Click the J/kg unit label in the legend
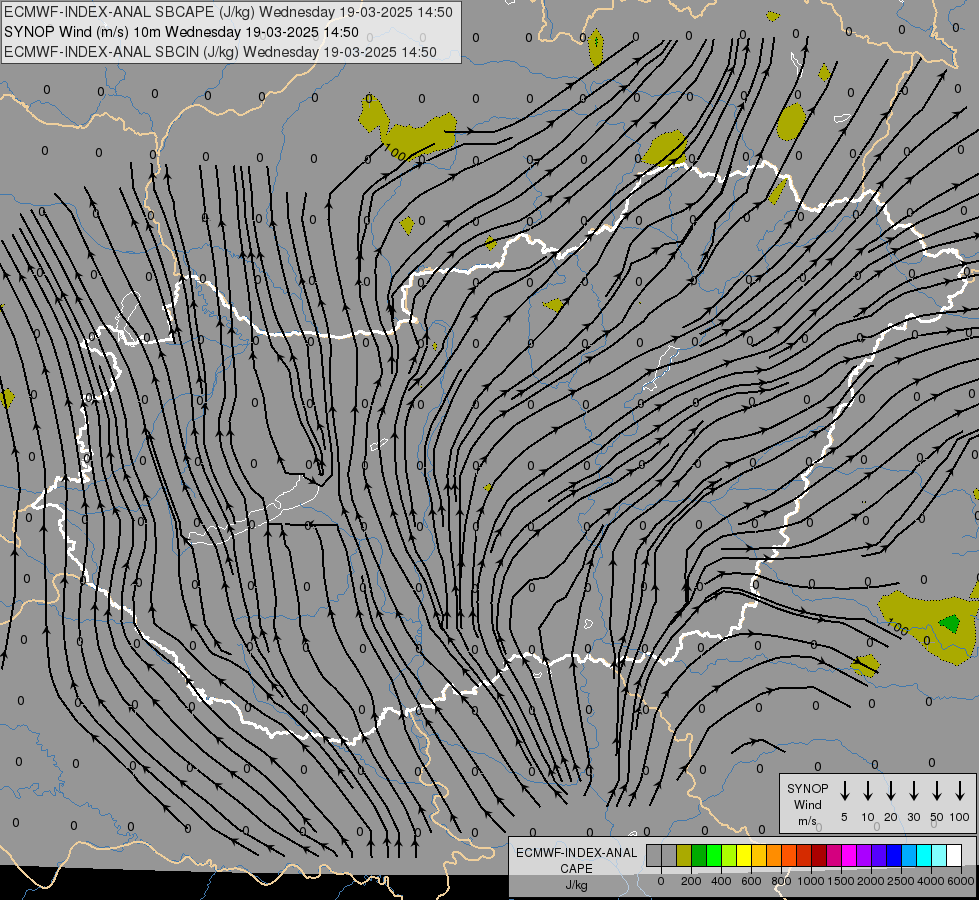The width and height of the screenshot is (979, 900). coord(576,885)
